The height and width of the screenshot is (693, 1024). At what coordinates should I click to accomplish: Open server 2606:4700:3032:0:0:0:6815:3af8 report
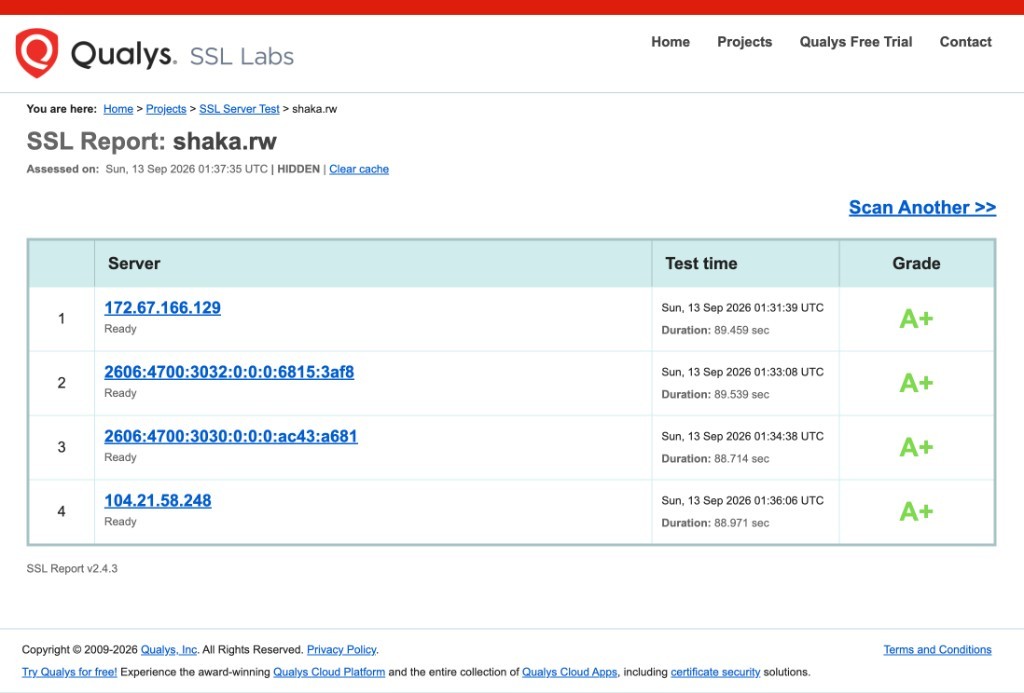point(229,372)
